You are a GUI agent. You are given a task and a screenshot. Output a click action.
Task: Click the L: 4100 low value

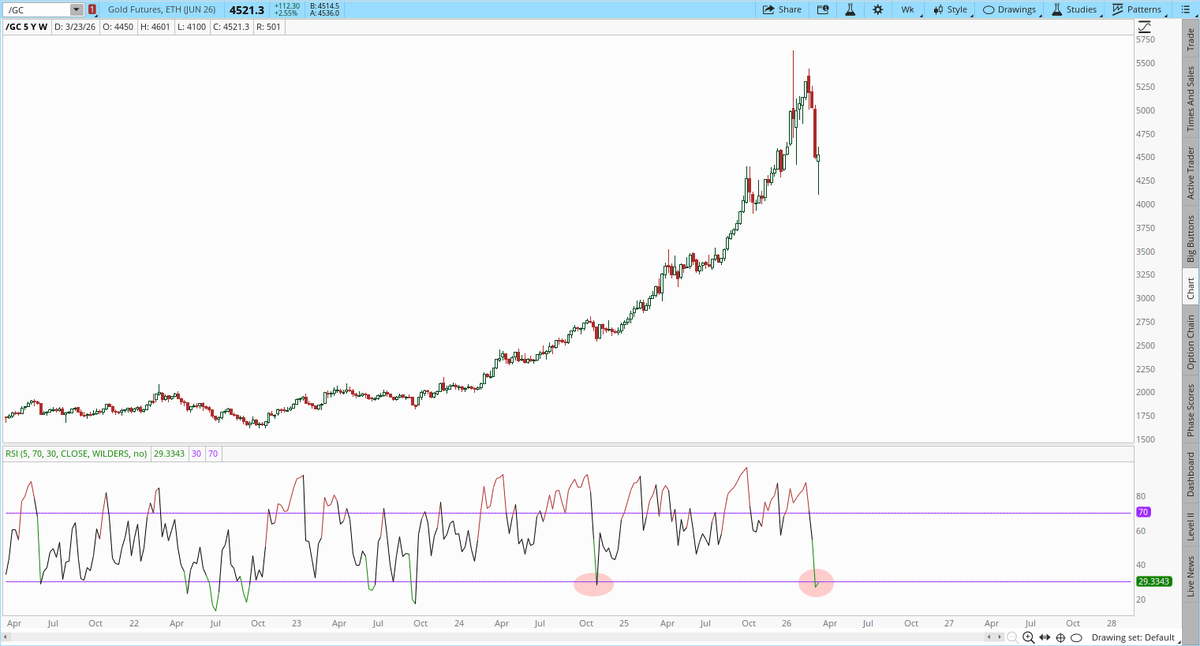(x=190, y=27)
